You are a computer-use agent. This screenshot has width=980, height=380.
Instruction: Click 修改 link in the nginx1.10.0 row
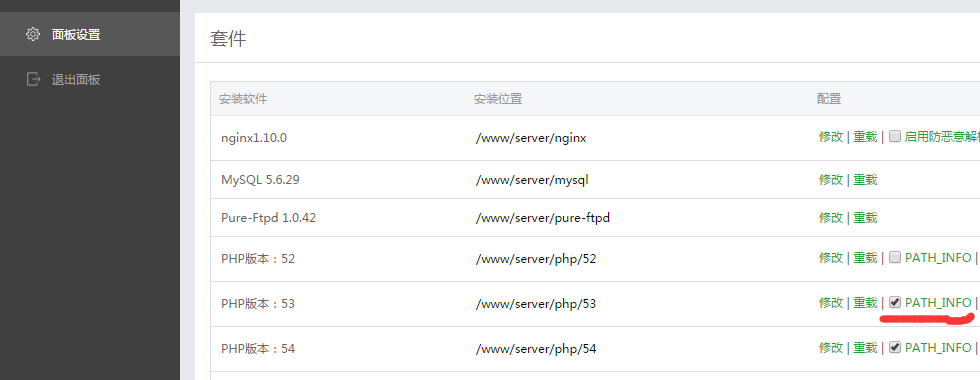pos(831,137)
